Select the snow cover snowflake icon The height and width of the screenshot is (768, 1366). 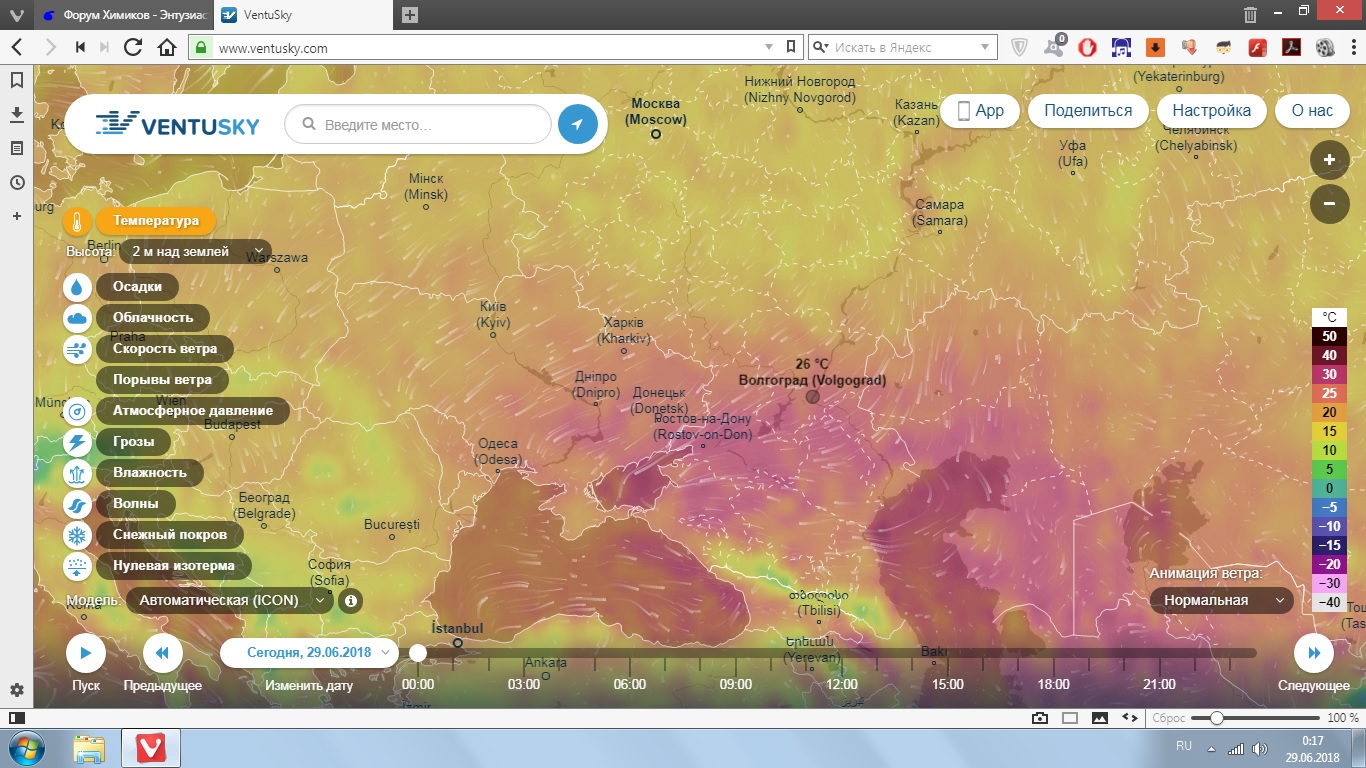pyautogui.click(x=78, y=535)
